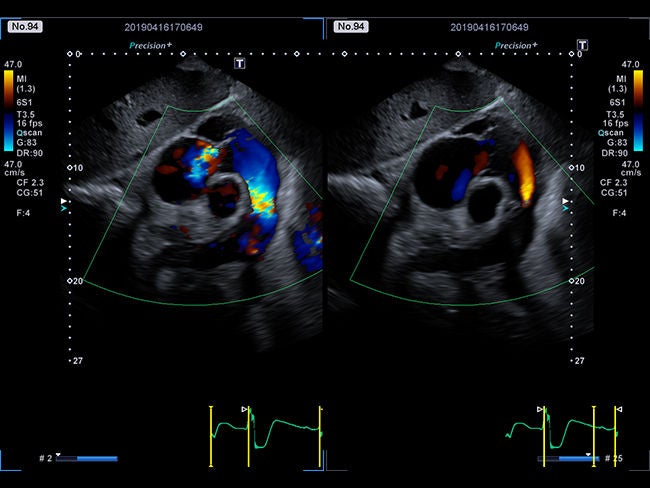Select the white focus arrow on left depth scale

pos(63,201)
